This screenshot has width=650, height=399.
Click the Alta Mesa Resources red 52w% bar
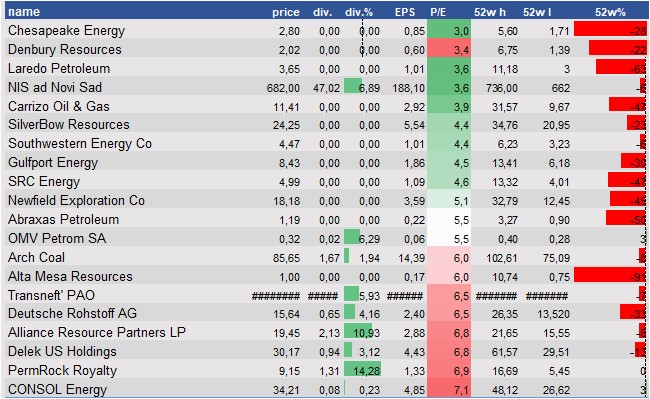610,275
